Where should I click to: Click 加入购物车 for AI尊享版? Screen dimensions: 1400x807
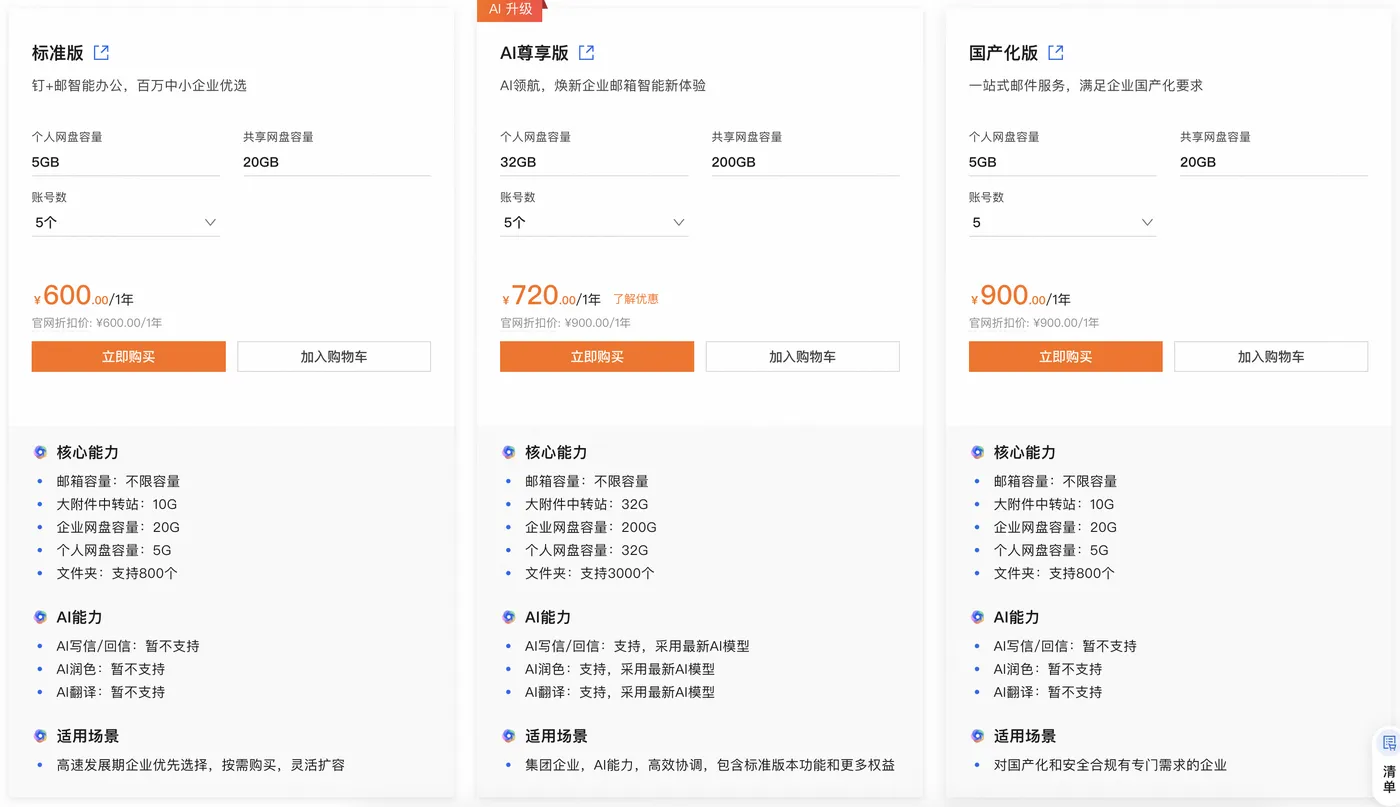pyautogui.click(x=803, y=357)
